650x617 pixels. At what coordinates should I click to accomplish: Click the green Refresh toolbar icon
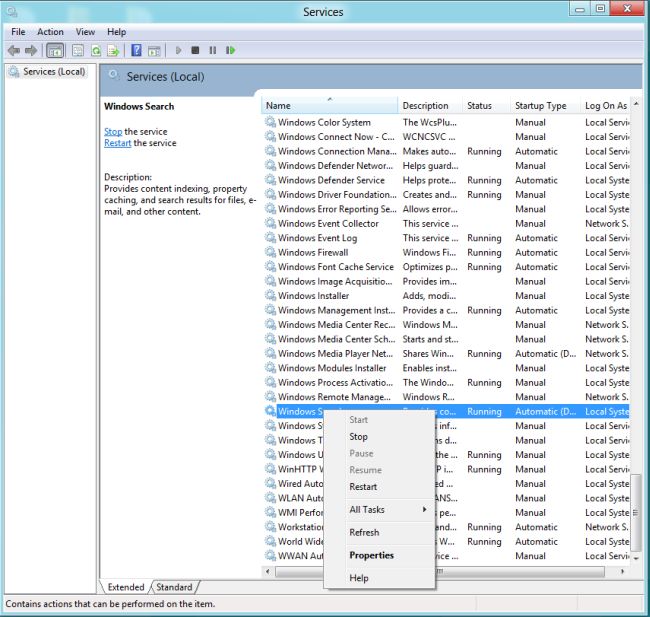pos(96,51)
